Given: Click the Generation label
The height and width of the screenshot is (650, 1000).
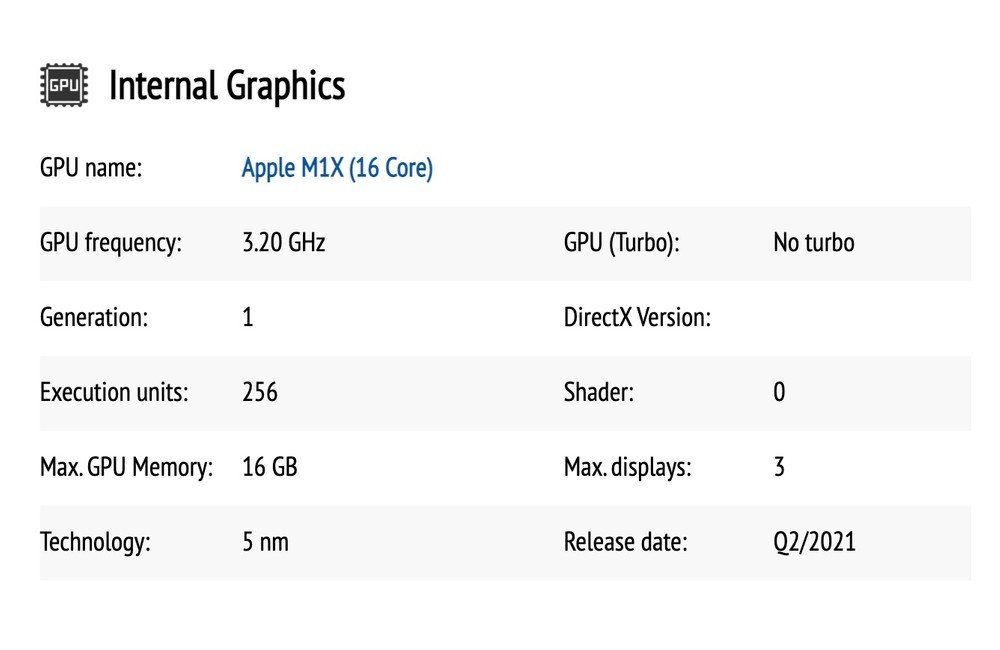Looking at the screenshot, I should (94, 318).
